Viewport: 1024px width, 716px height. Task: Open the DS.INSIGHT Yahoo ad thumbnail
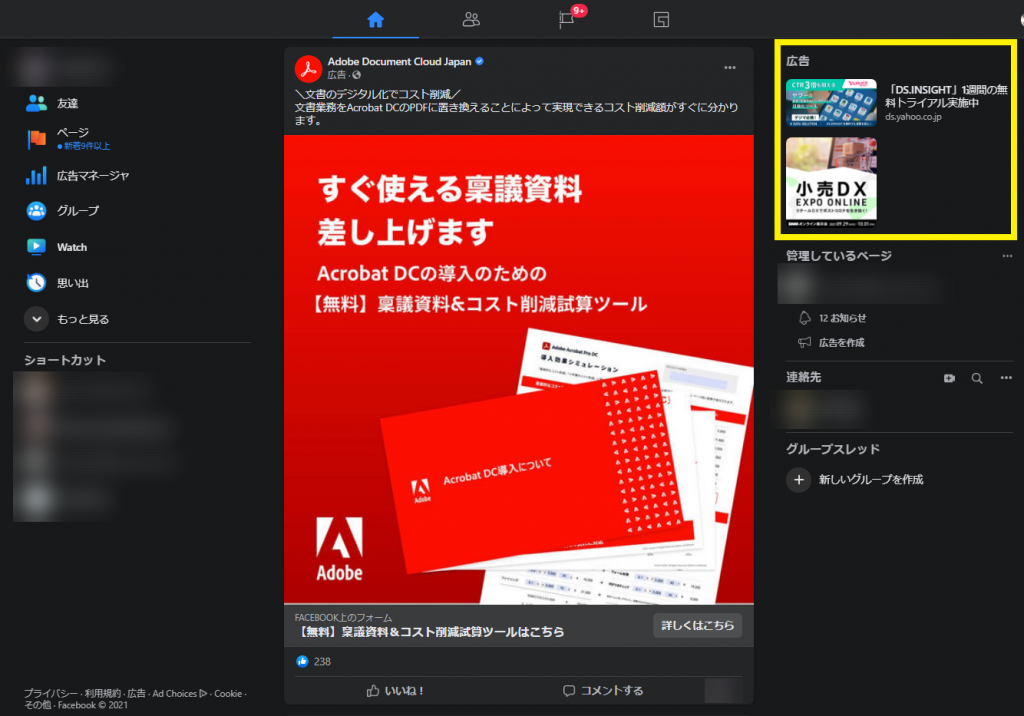coord(831,103)
